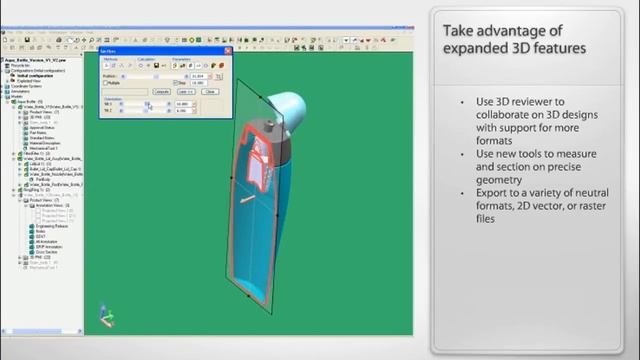Click the axis triad icon in viewport corner
640x360 pixels.
click(x=107, y=316)
